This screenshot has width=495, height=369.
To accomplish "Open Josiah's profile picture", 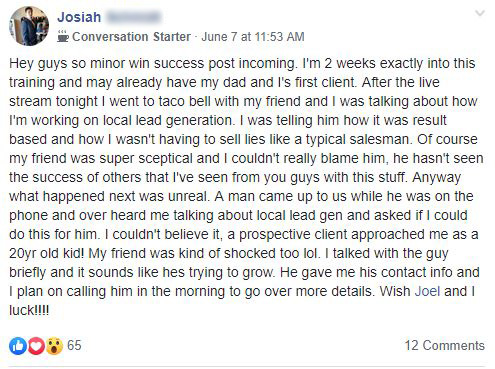I will click(29, 26).
